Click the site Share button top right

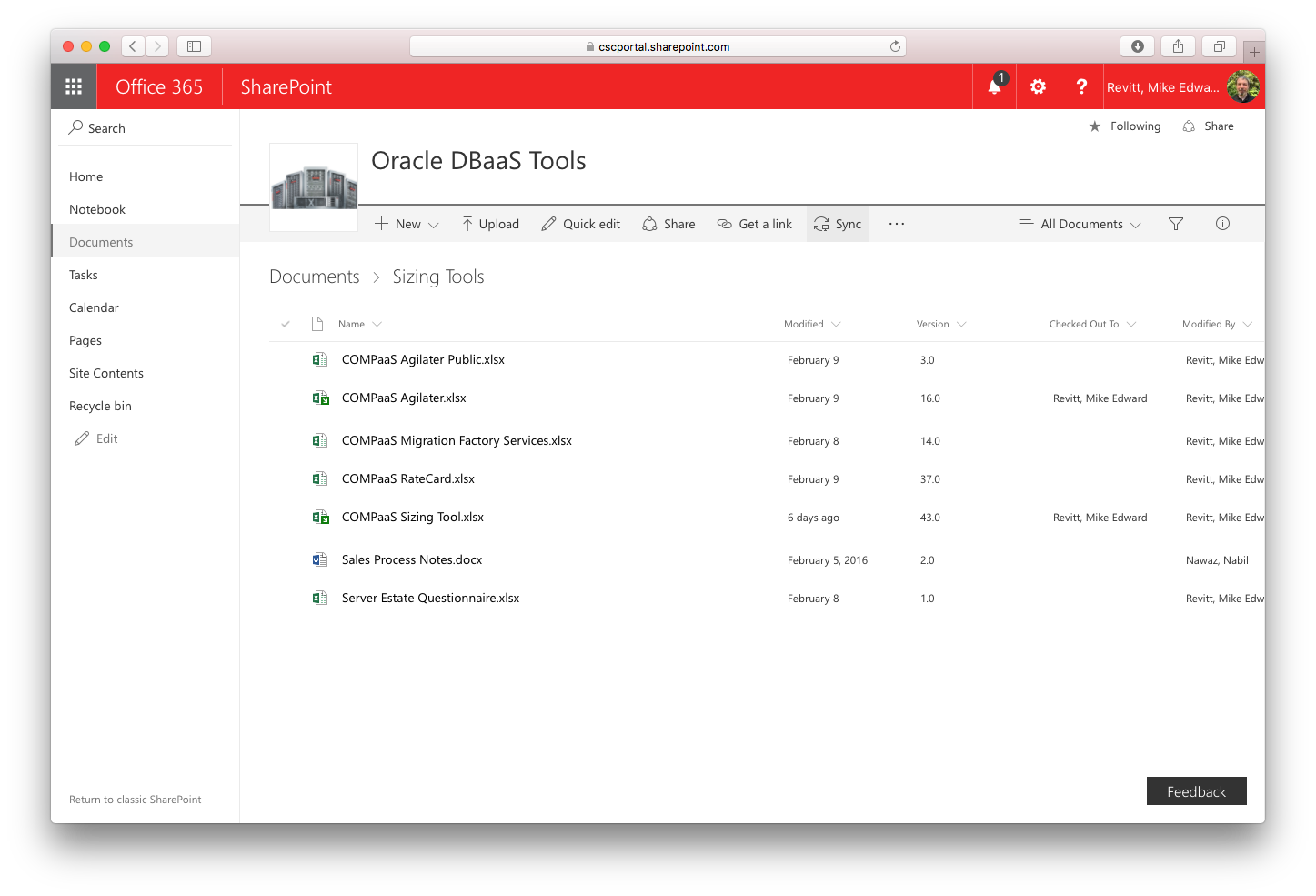[1208, 126]
